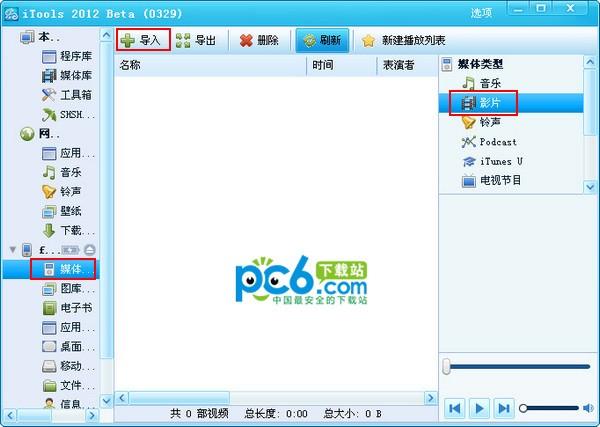The height and width of the screenshot is (427, 600).
Task: Select the device 媒体 item
Action: pos(63,269)
